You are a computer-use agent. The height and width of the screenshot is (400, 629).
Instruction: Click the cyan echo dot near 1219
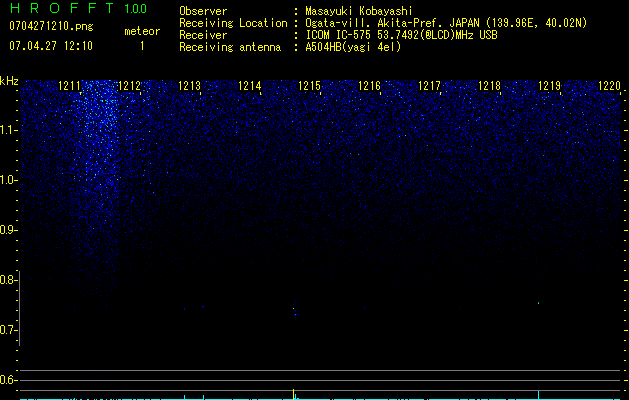pyautogui.click(x=538, y=303)
